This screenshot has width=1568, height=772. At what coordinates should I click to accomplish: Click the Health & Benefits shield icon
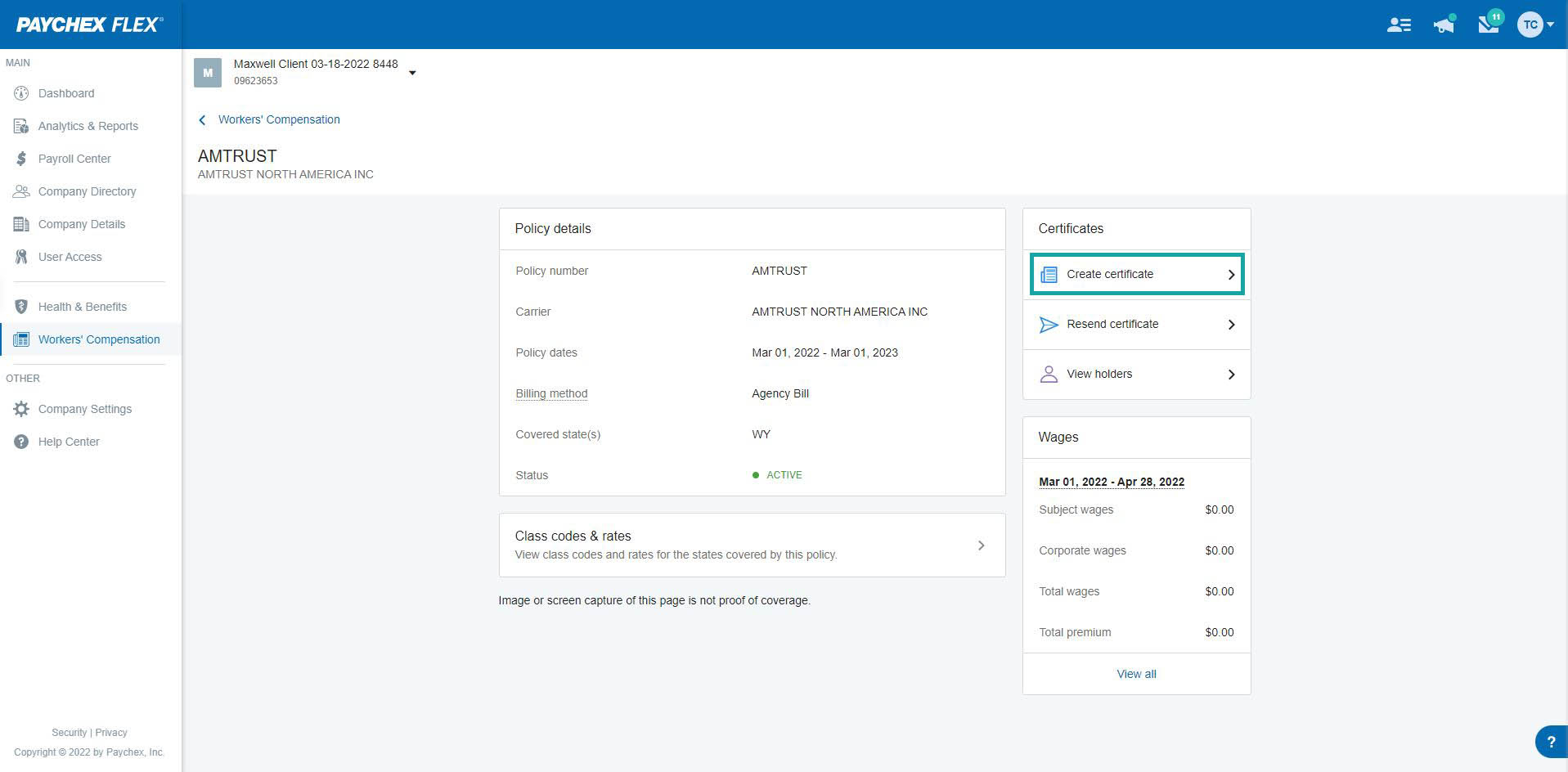pos(21,307)
